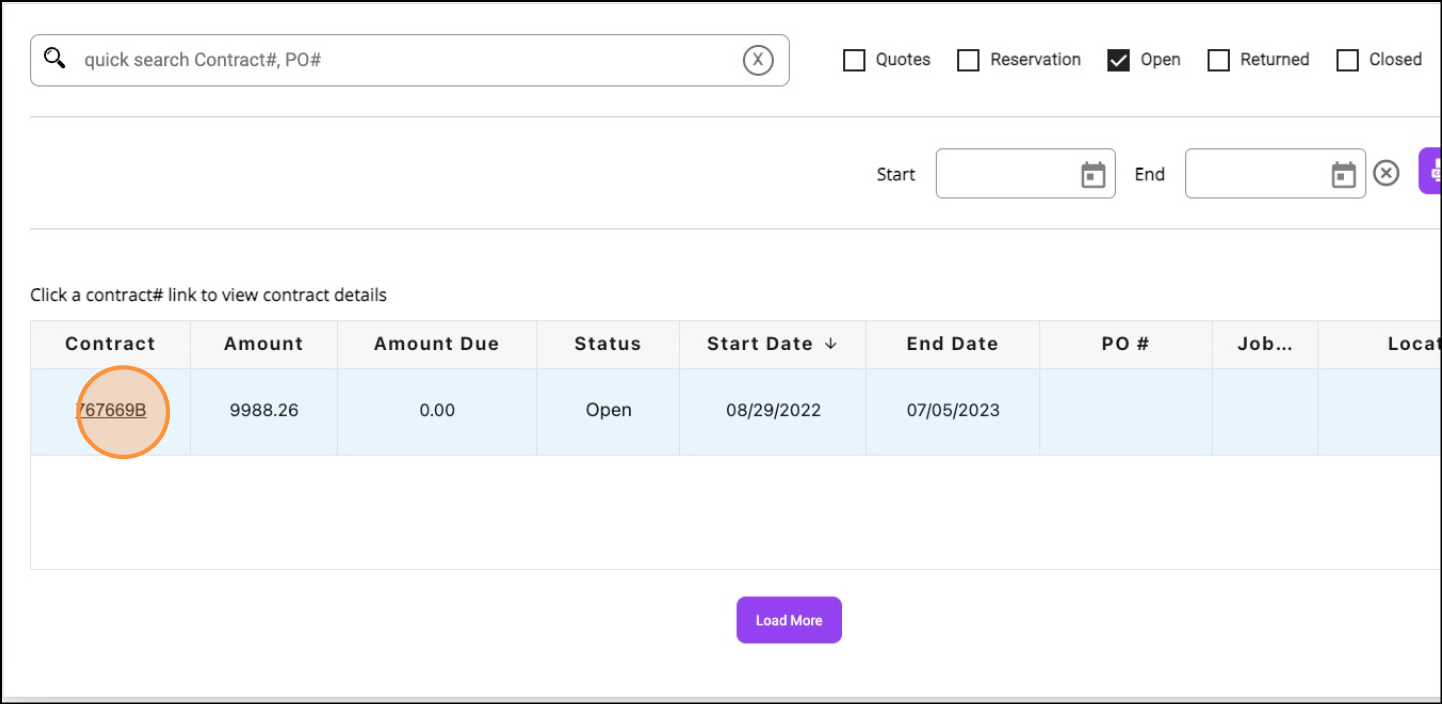Click the magnifying glass search icon
This screenshot has width=1442, height=704.
(x=55, y=59)
